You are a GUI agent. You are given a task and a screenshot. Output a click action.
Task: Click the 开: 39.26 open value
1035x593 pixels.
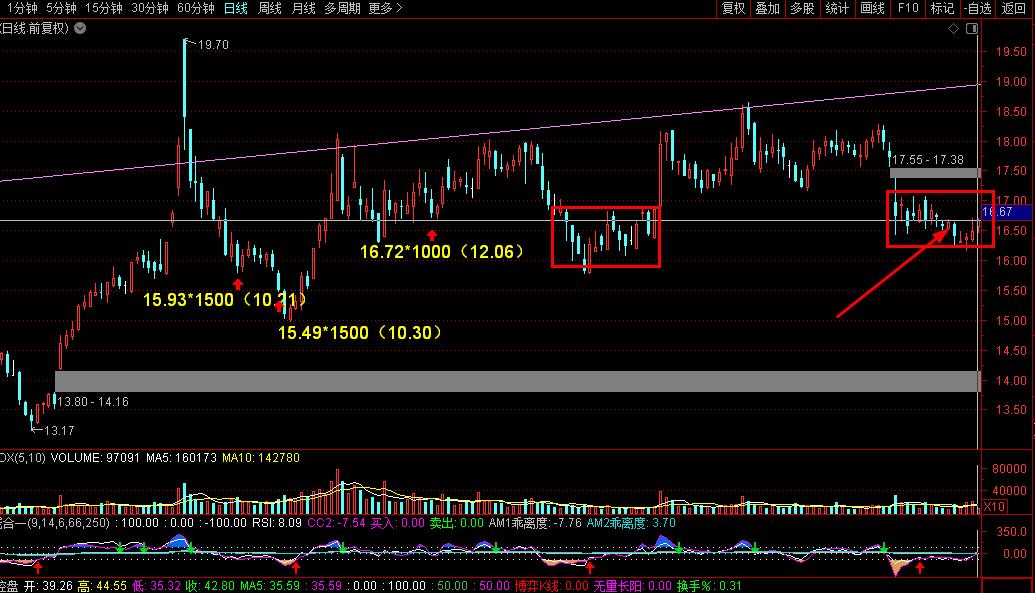point(49,586)
